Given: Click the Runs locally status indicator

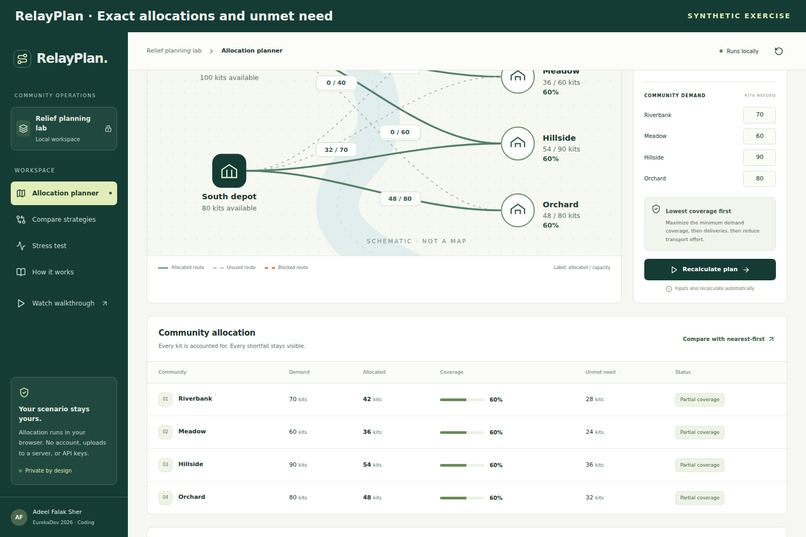Looking at the screenshot, I should coord(739,51).
